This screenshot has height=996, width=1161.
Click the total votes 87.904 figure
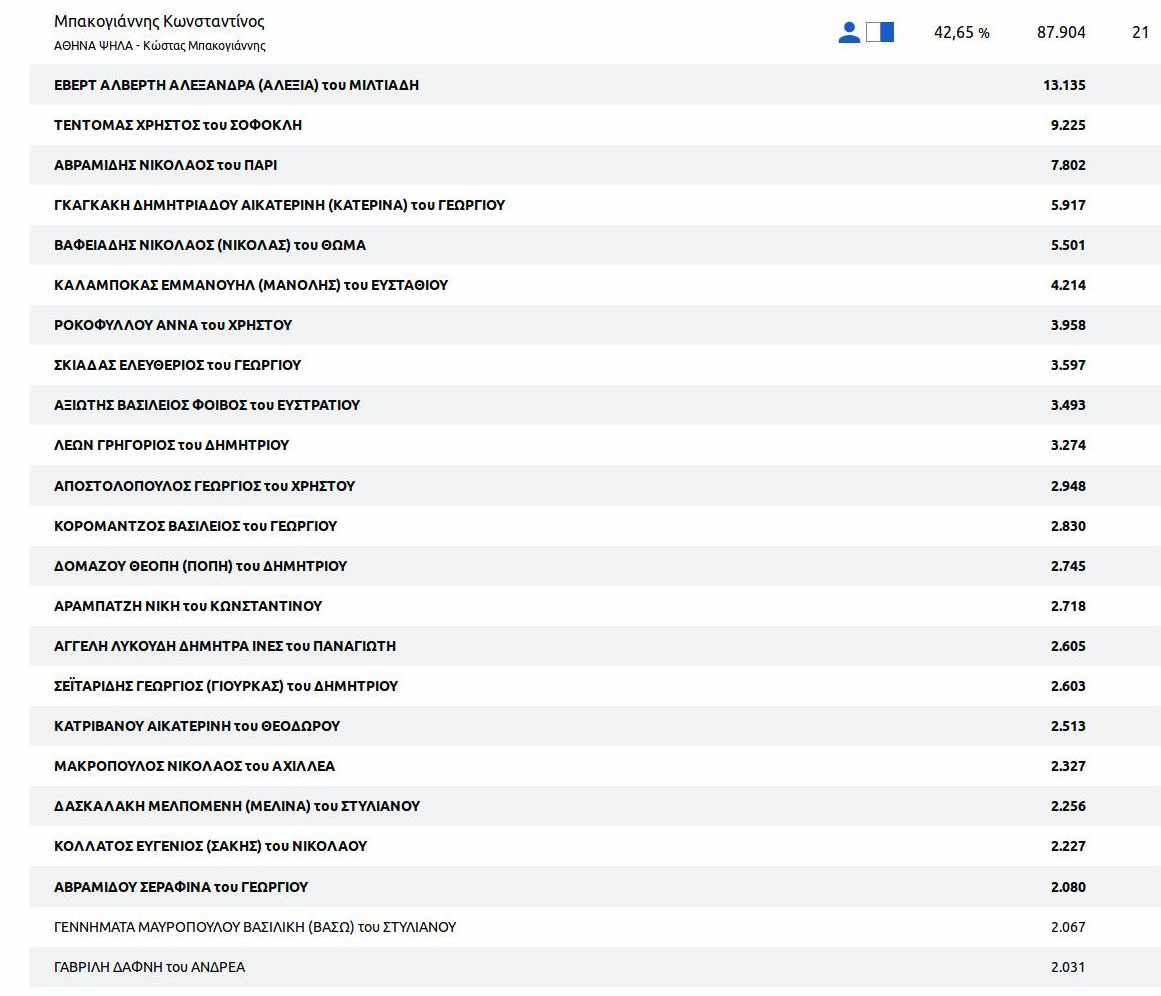coord(1061,33)
